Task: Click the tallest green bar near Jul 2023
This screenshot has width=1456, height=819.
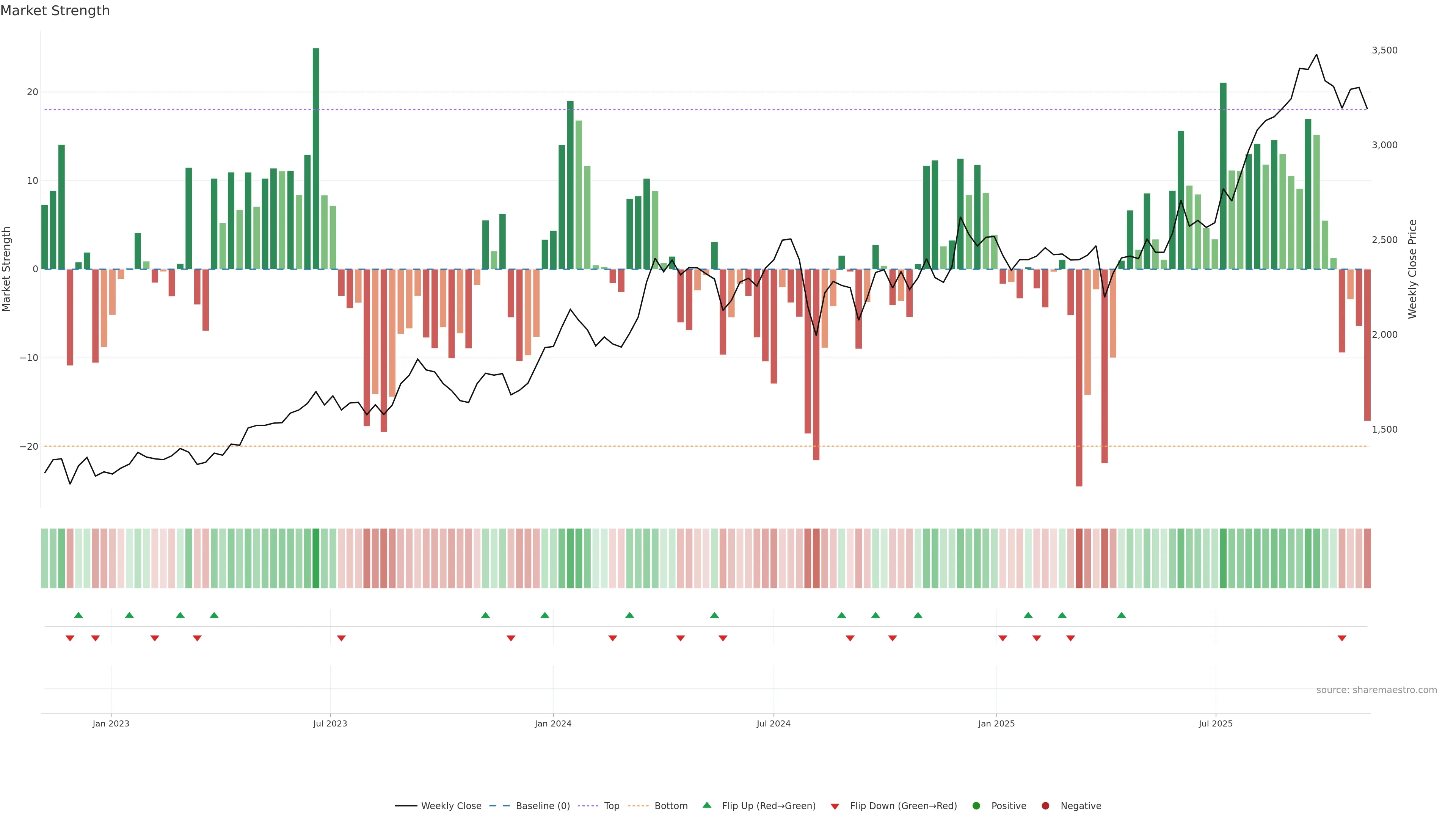Action: click(316, 158)
